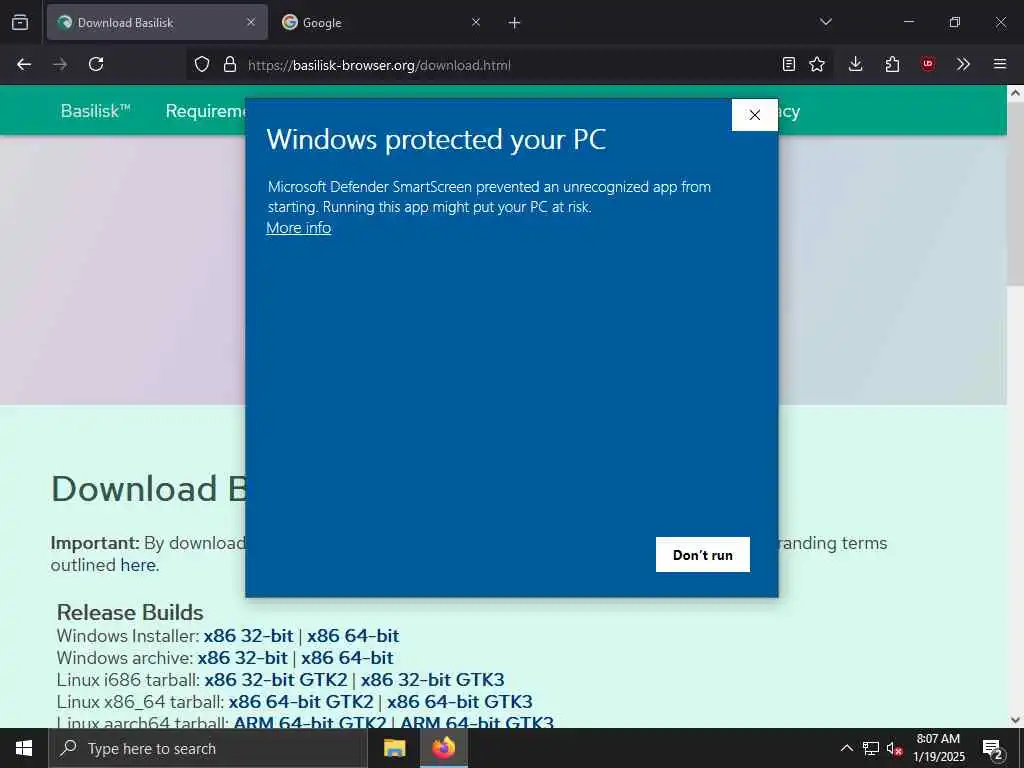Download Linux x86 64-bit GTK3 tarball
This screenshot has width=1024, height=768.
[460, 702]
